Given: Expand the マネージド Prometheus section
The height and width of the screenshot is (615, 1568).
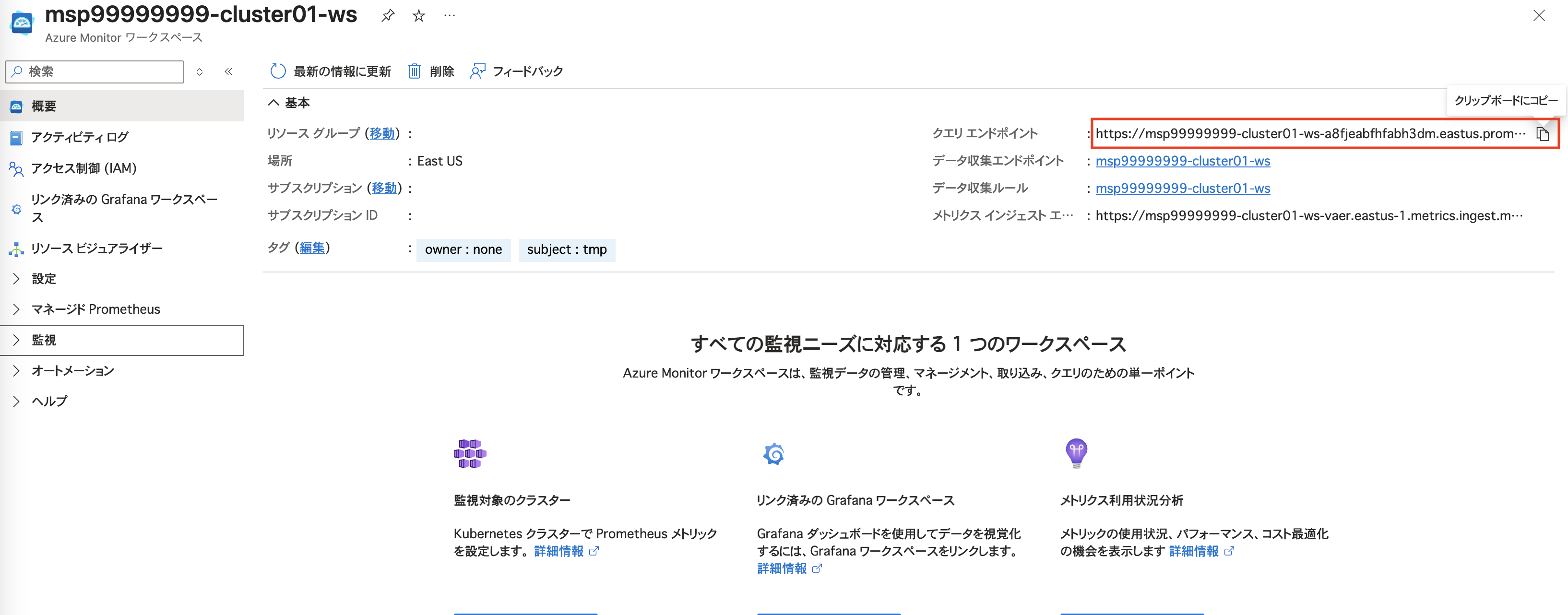Looking at the screenshot, I should click(x=95, y=309).
